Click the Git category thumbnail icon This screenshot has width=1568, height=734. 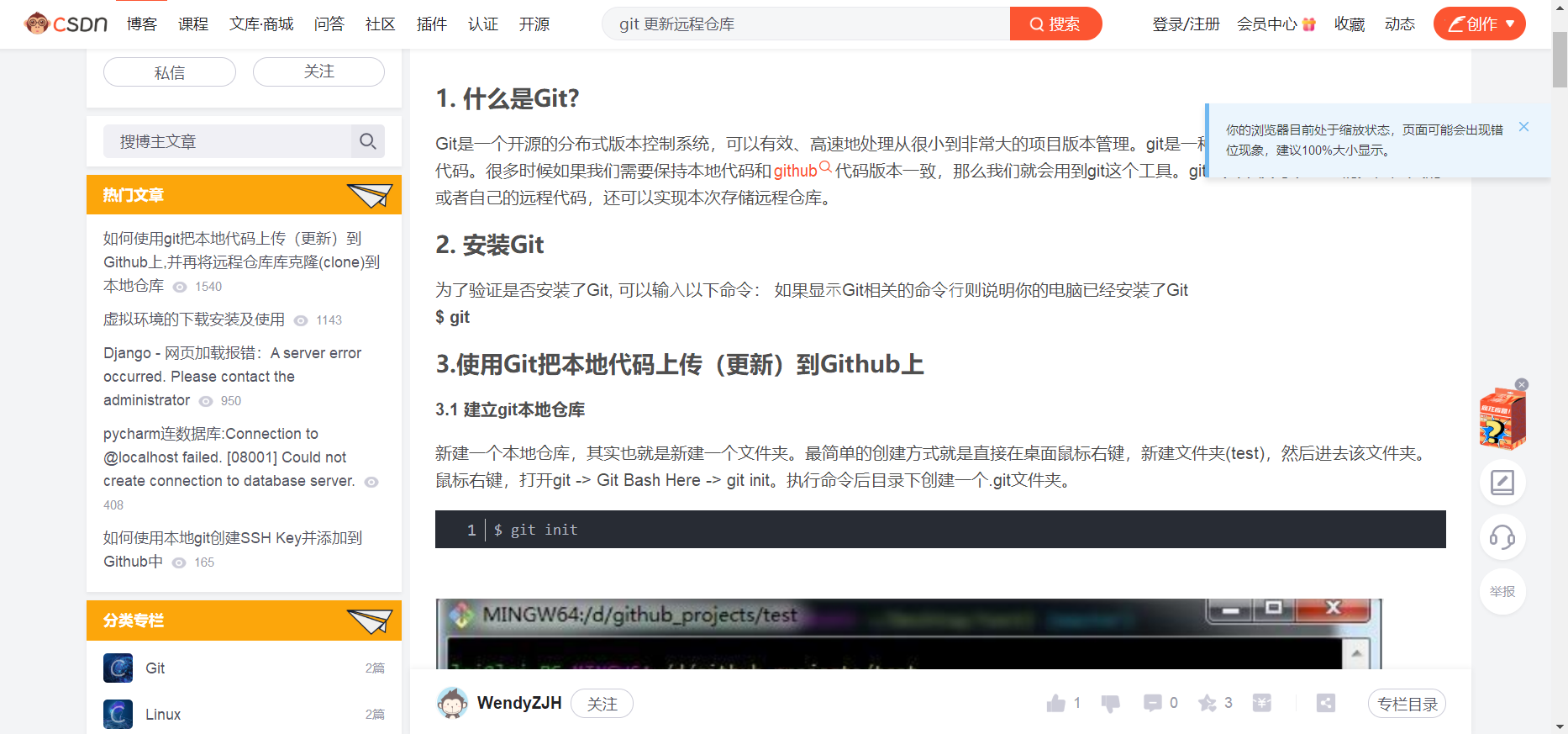(x=118, y=668)
